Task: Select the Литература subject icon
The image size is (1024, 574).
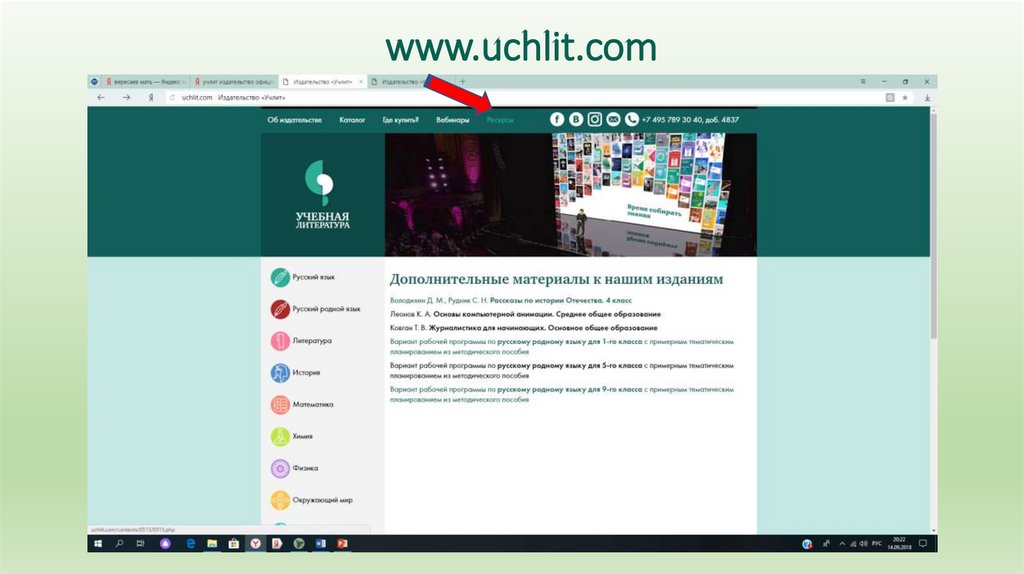Action: tap(280, 341)
